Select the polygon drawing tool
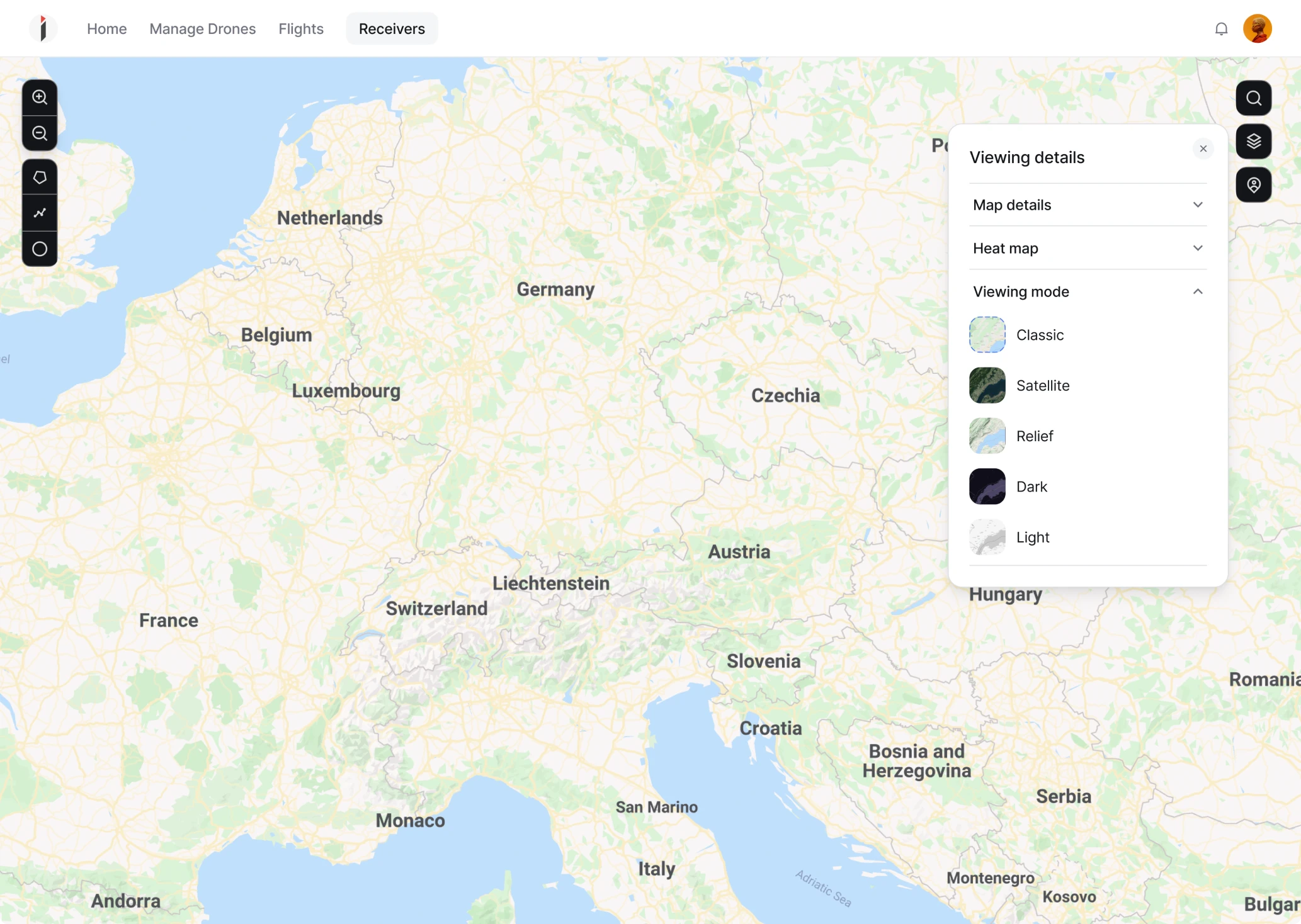 [40, 177]
